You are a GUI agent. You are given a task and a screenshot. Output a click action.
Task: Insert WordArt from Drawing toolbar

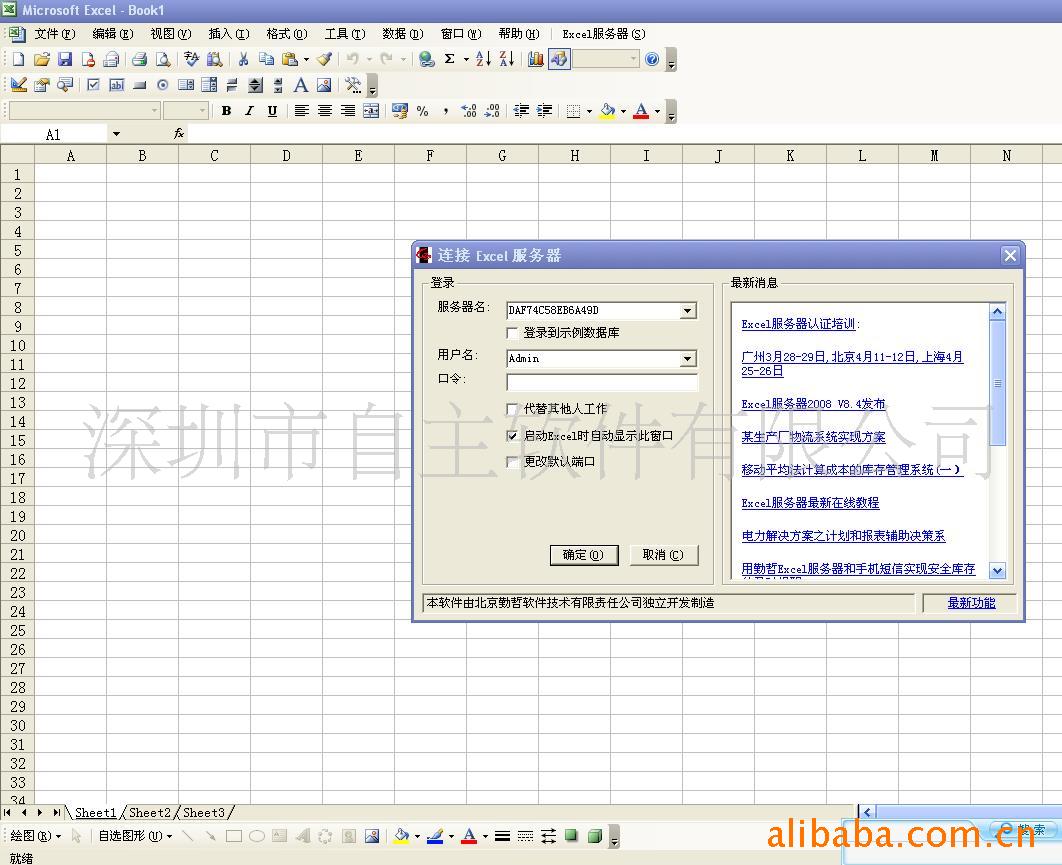point(303,837)
